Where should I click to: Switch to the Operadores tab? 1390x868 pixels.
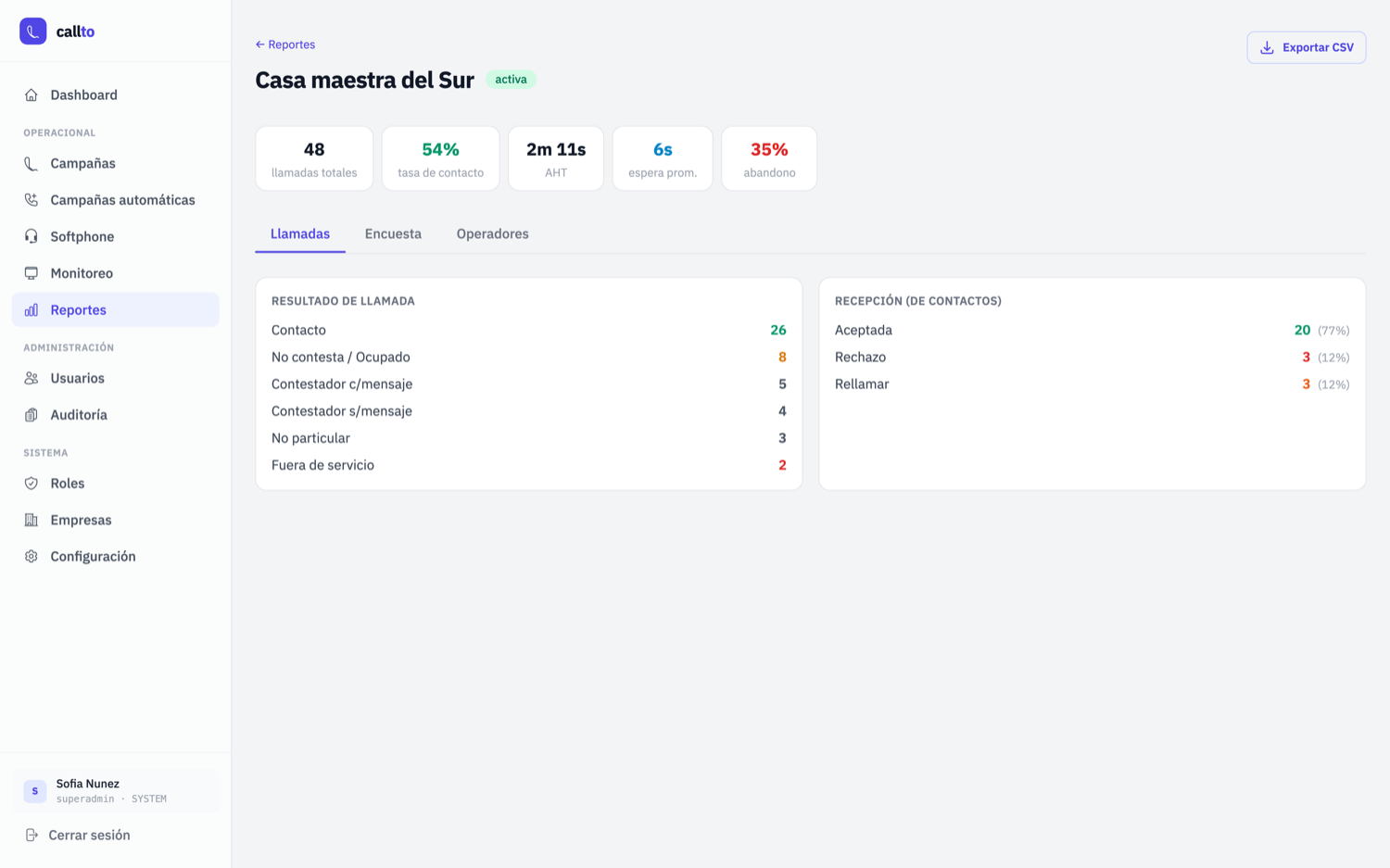click(492, 233)
